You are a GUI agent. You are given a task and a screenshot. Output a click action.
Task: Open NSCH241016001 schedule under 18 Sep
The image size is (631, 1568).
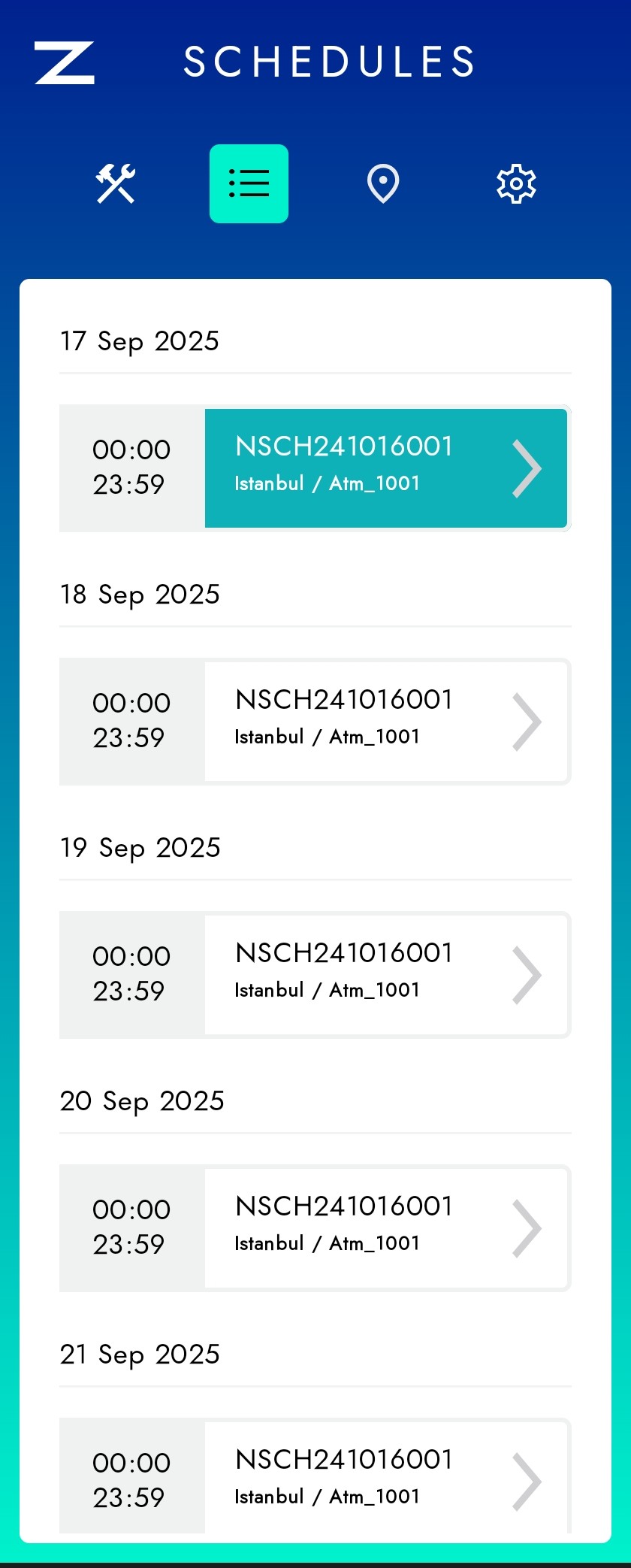pyautogui.click(x=344, y=718)
